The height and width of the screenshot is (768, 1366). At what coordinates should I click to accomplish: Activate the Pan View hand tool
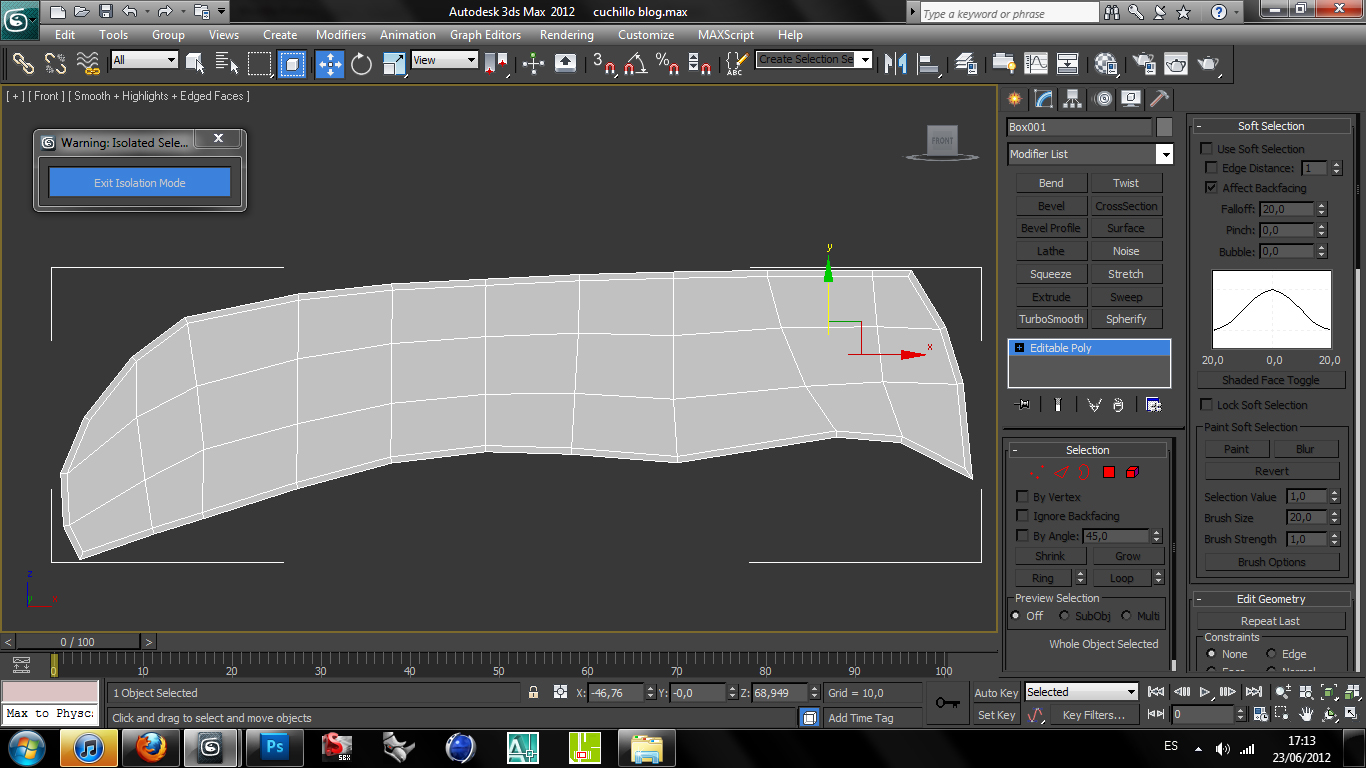click(1307, 714)
